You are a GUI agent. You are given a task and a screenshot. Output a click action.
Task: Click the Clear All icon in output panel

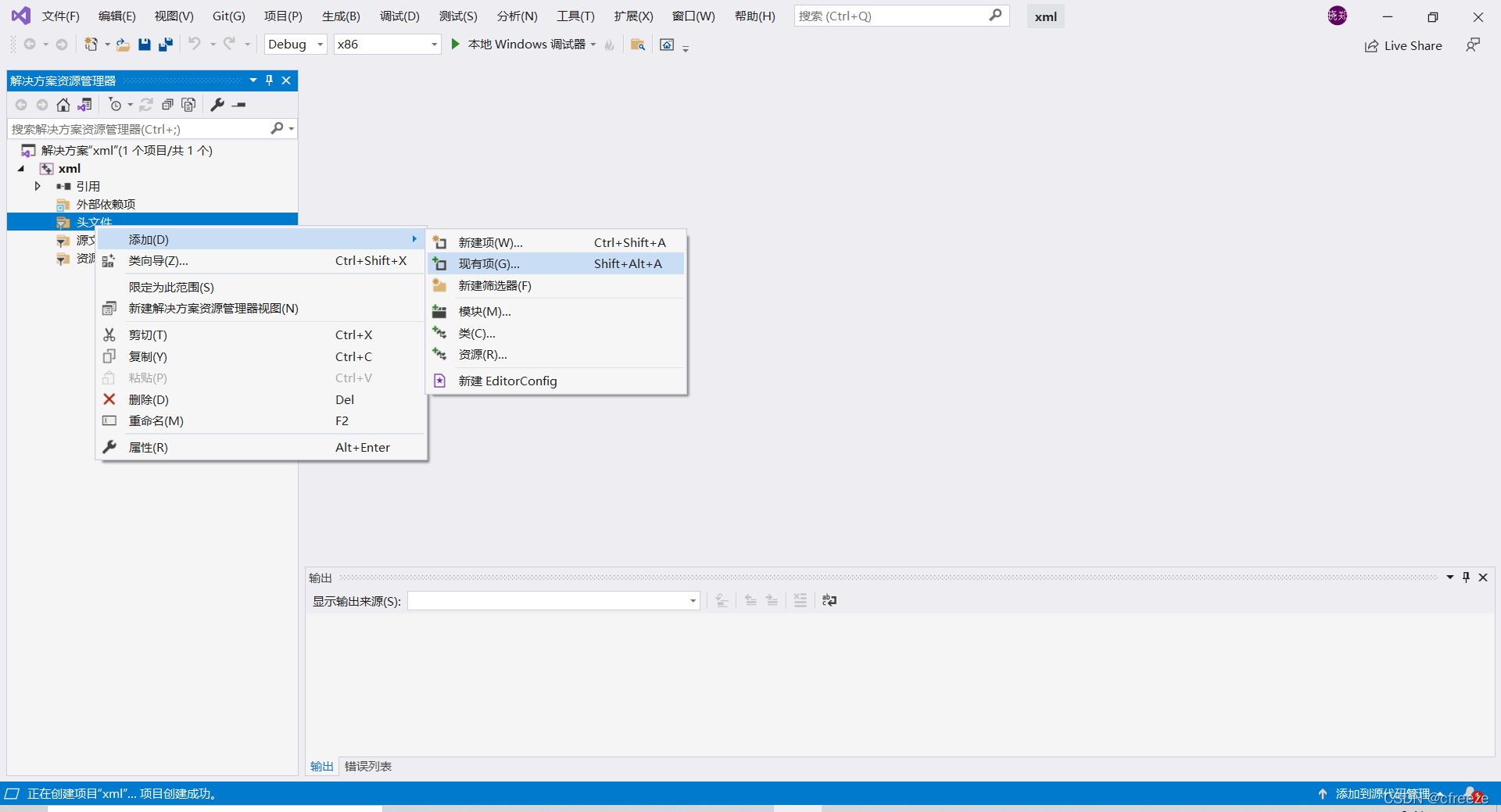[800, 600]
